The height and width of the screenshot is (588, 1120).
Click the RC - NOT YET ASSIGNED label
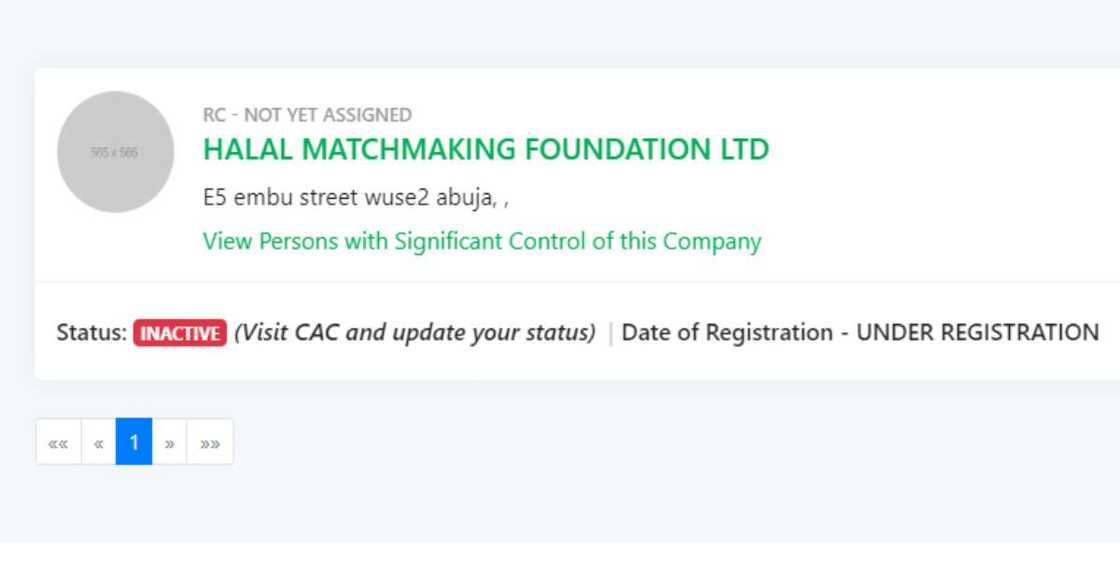coord(307,115)
